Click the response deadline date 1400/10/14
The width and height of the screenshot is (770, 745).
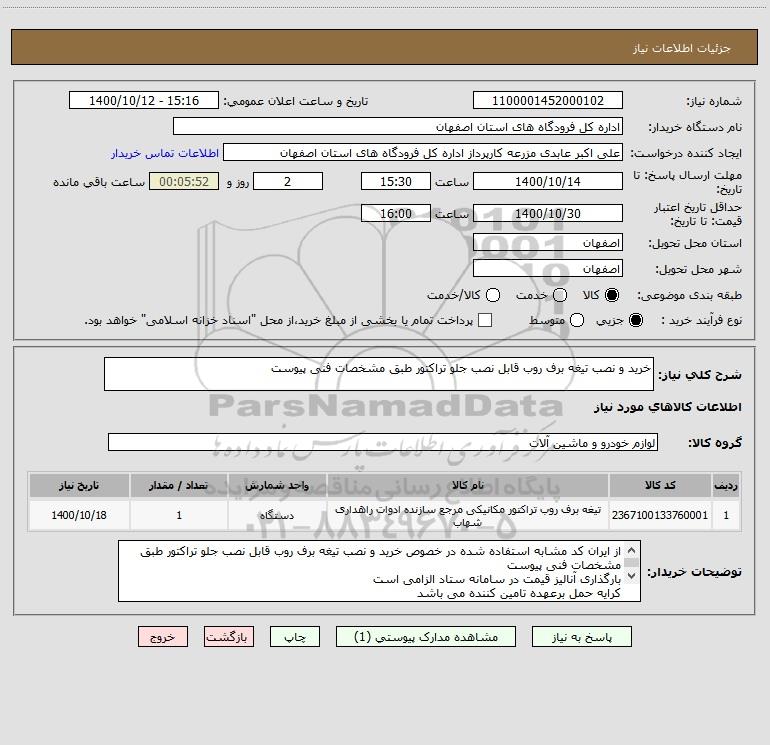coord(548,181)
